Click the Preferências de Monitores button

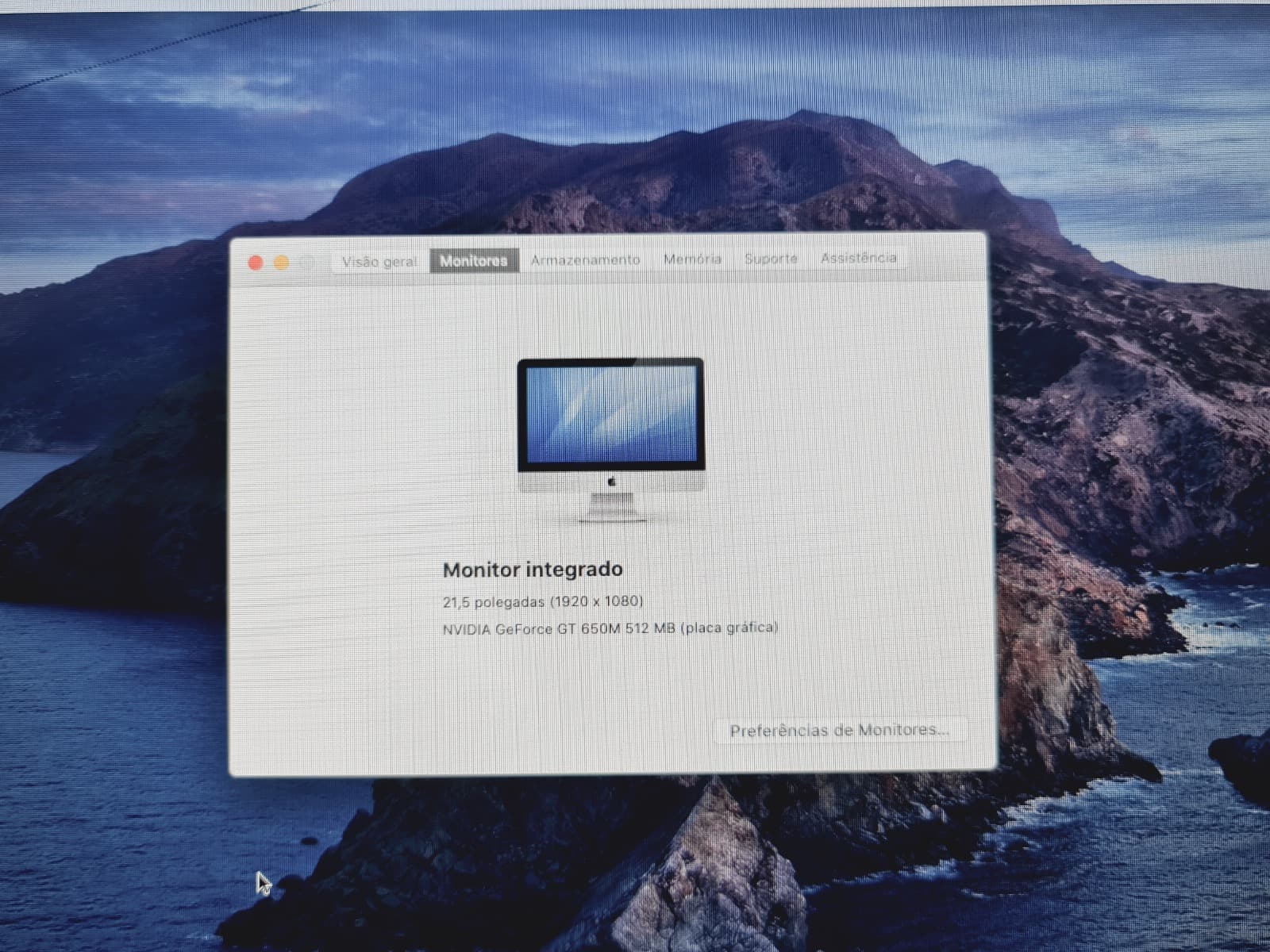tap(839, 730)
